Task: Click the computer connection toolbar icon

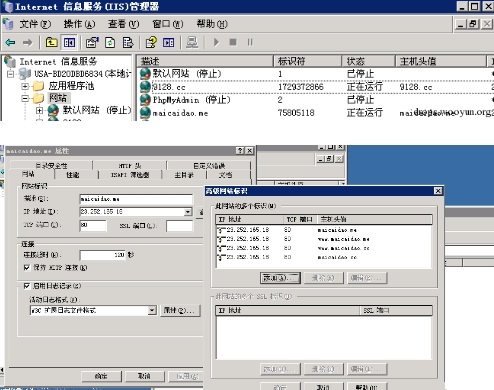Action: click(x=192, y=42)
